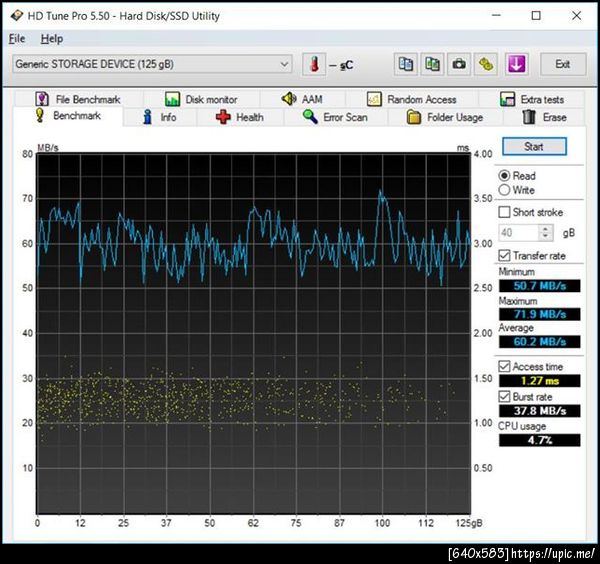The height and width of the screenshot is (564, 600).
Task: Expand the Generic STORAGE DEVICE drive dropdown
Action: tap(152, 64)
